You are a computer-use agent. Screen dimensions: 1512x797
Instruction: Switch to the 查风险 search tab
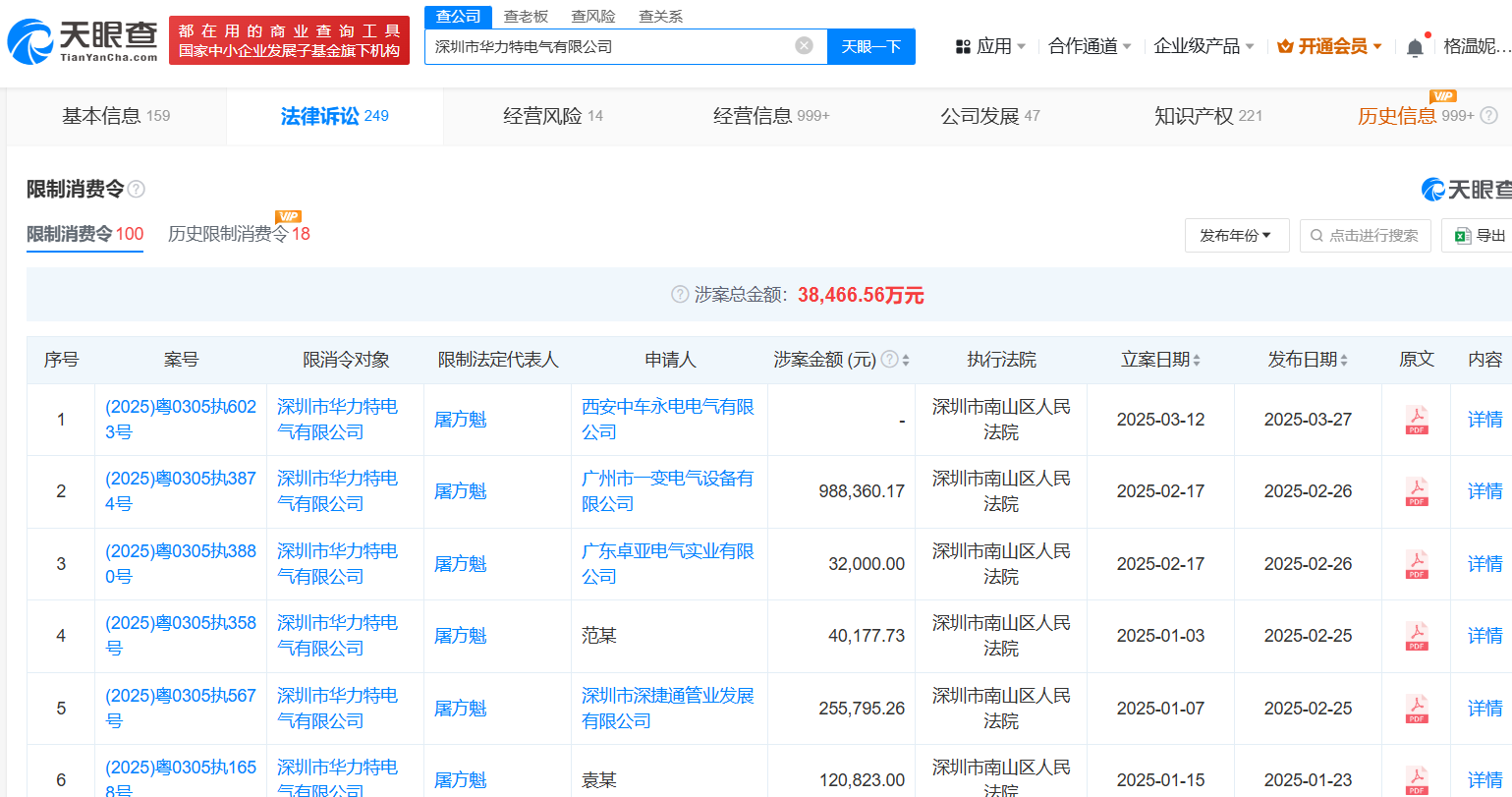[593, 17]
